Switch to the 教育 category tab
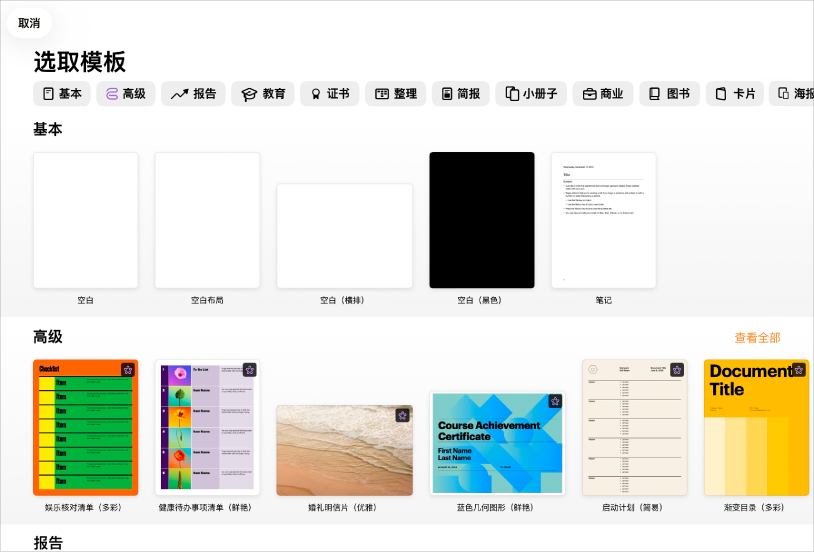 [263, 94]
